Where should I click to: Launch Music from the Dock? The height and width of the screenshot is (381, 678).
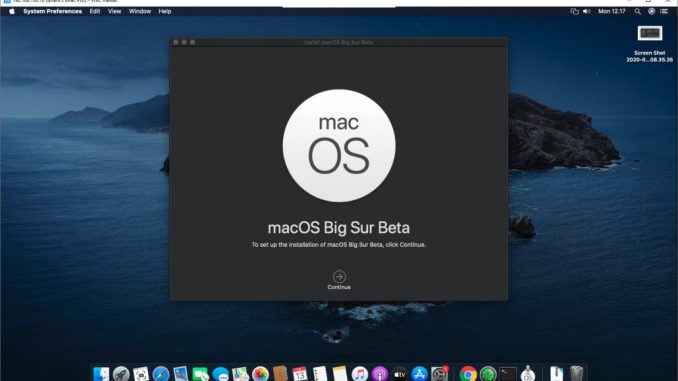click(360, 374)
